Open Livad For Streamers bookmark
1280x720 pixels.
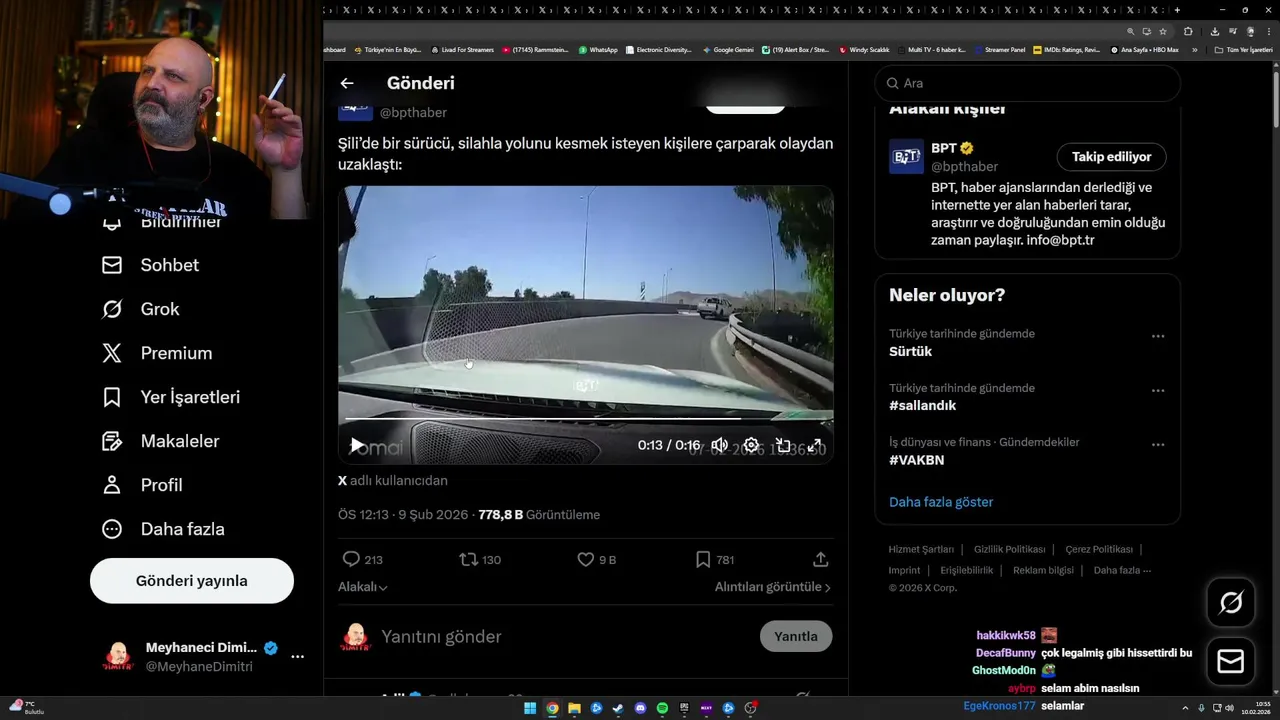[462, 49]
